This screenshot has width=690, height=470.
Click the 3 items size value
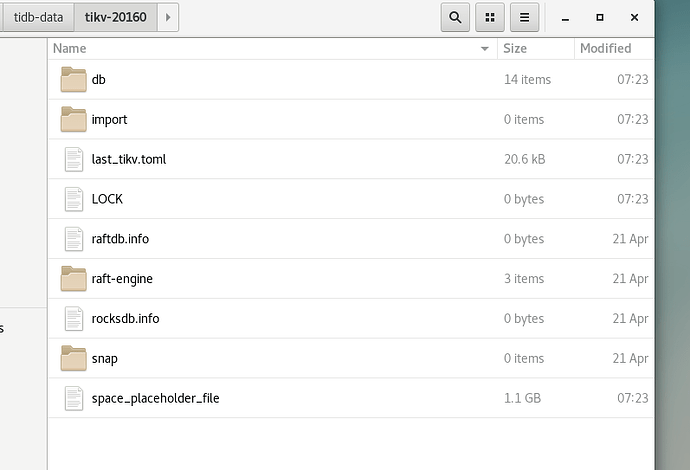(524, 279)
